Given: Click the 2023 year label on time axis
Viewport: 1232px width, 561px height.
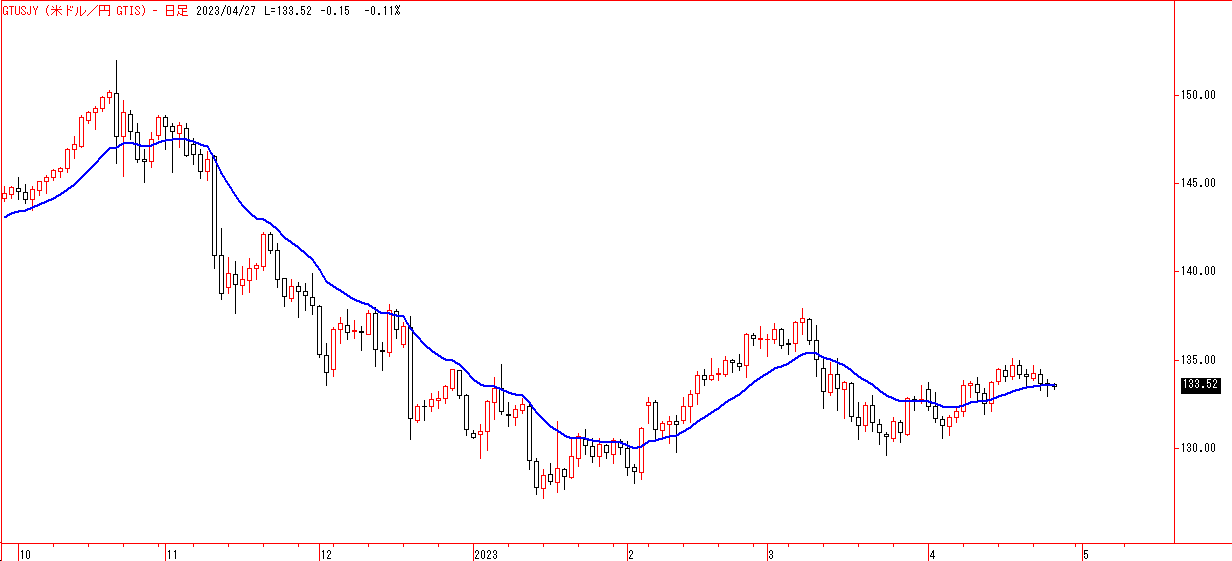Looking at the screenshot, I should [485, 553].
